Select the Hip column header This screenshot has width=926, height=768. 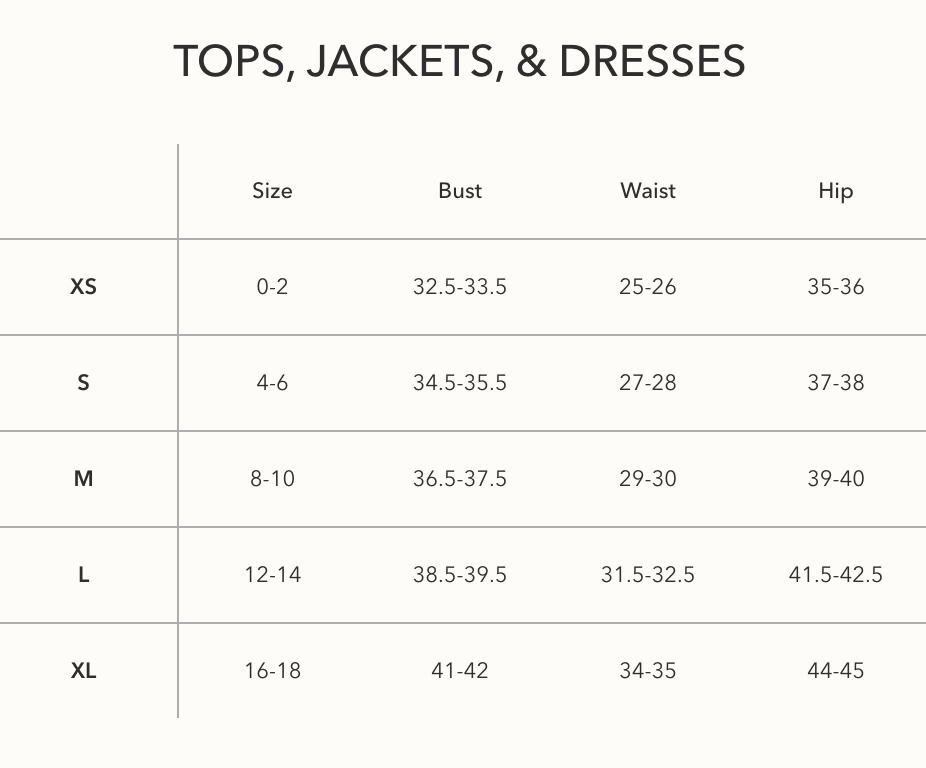point(836,192)
